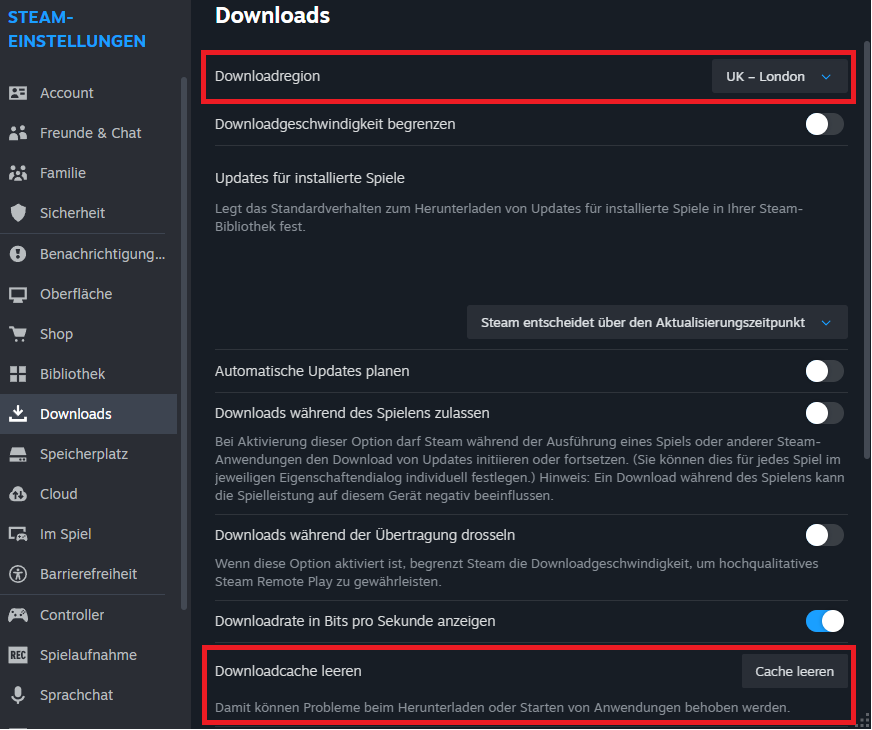Click the Cloud icon in sidebar

tap(18, 494)
